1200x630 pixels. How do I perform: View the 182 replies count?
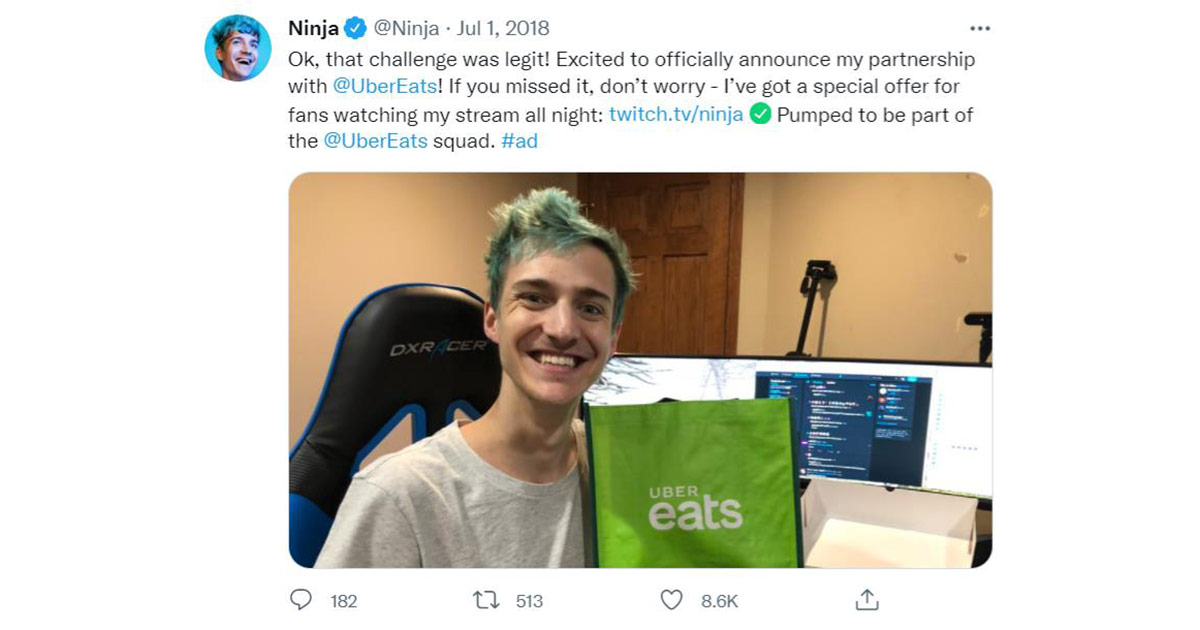click(x=343, y=601)
